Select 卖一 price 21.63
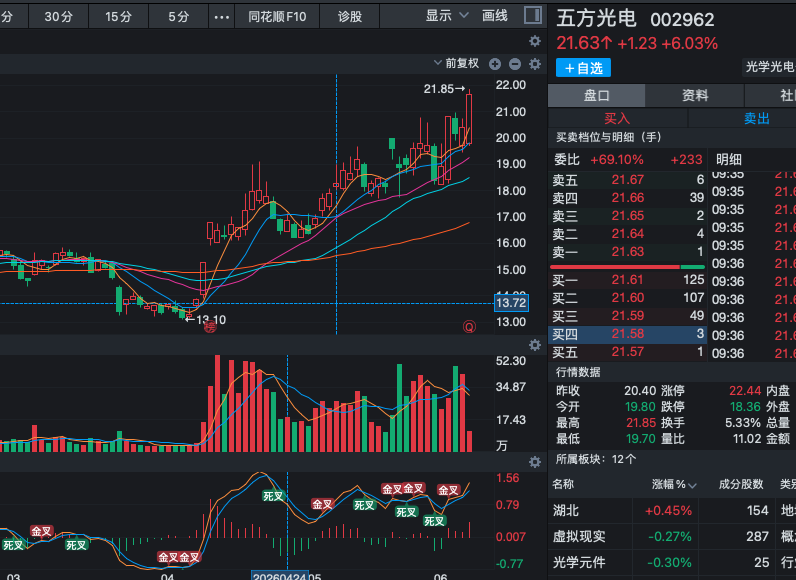Viewport: 796px width, 580px height. coord(628,252)
